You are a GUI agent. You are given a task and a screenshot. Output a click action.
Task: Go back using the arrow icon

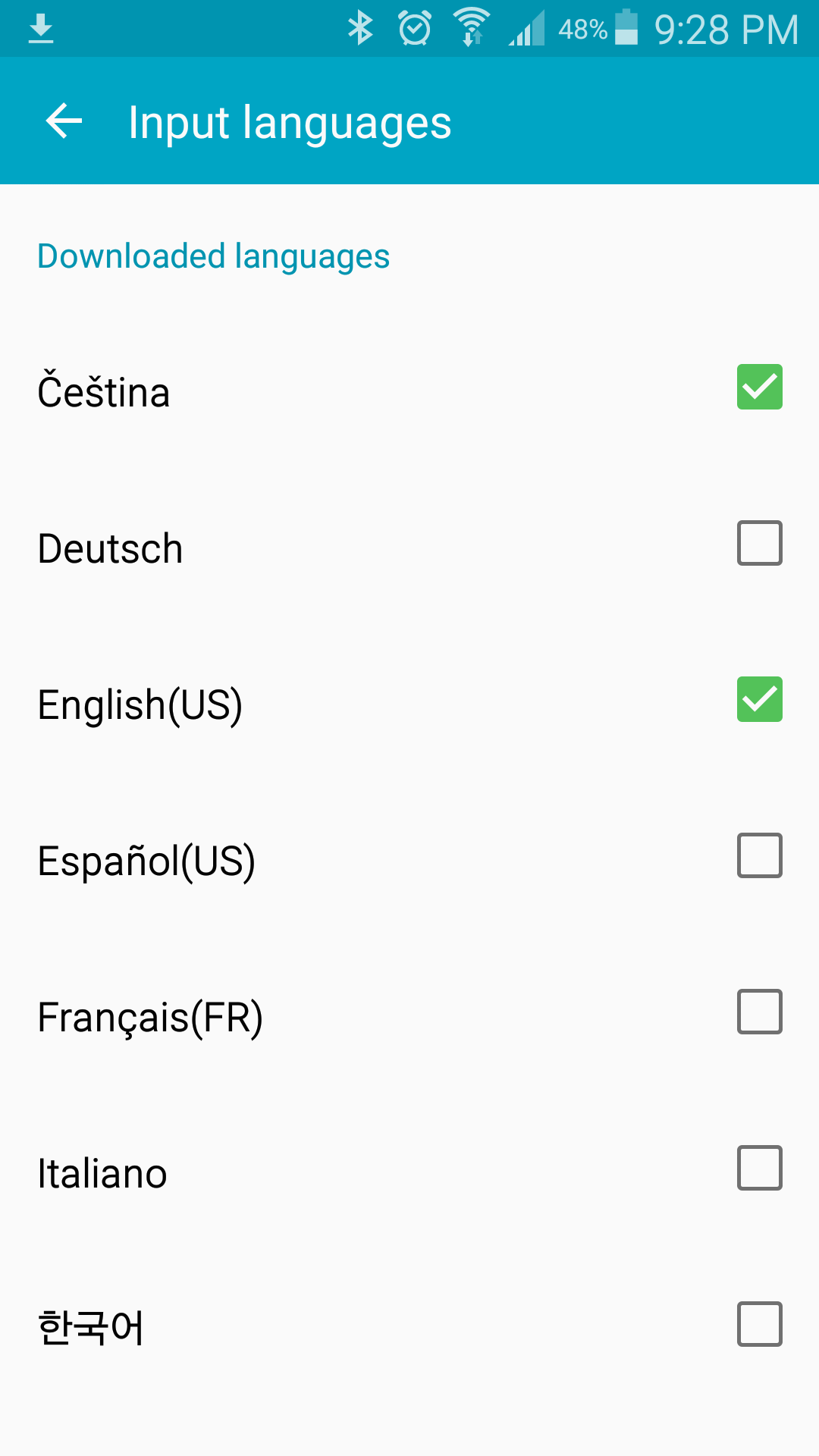64,121
